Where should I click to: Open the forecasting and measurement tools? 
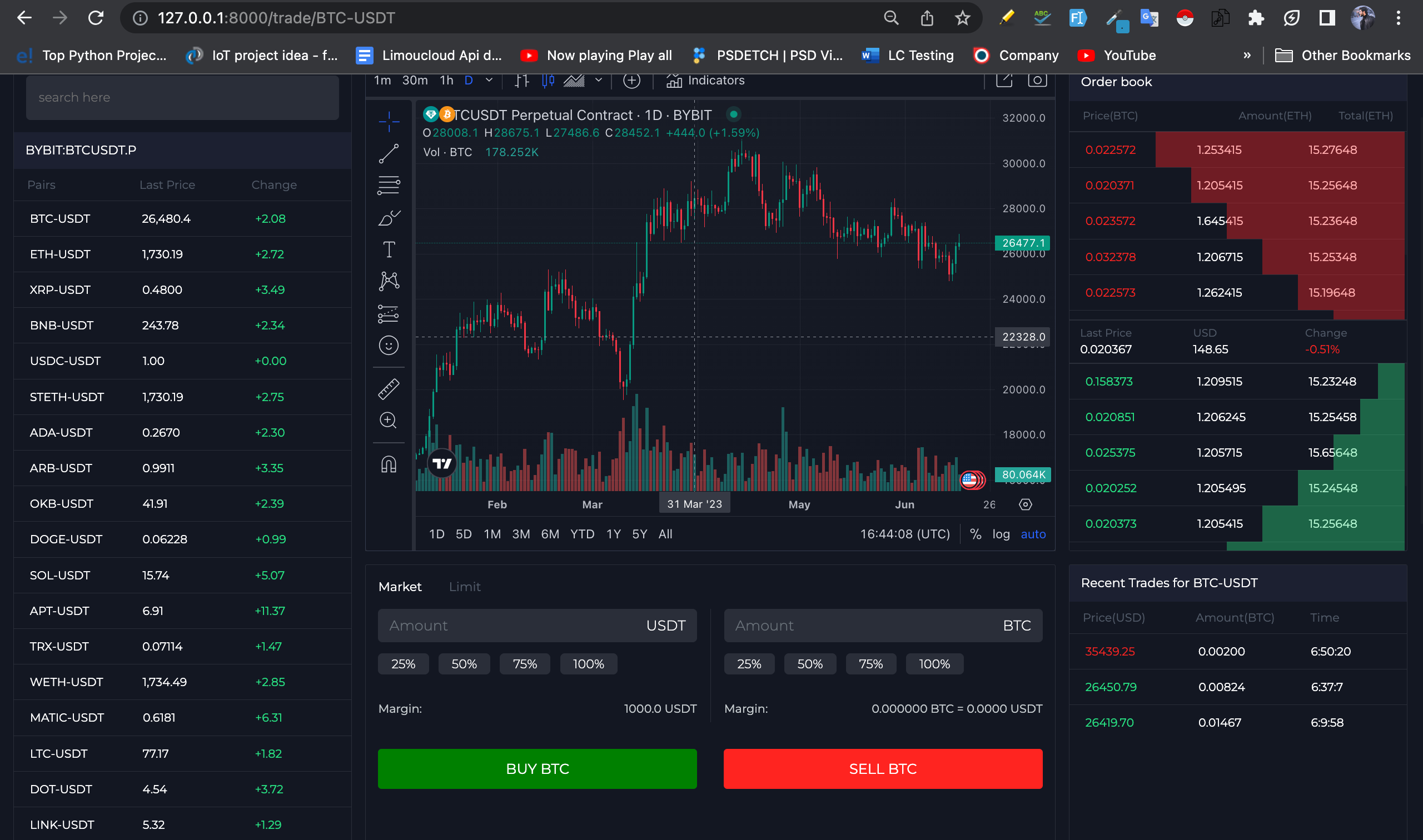pyautogui.click(x=389, y=313)
